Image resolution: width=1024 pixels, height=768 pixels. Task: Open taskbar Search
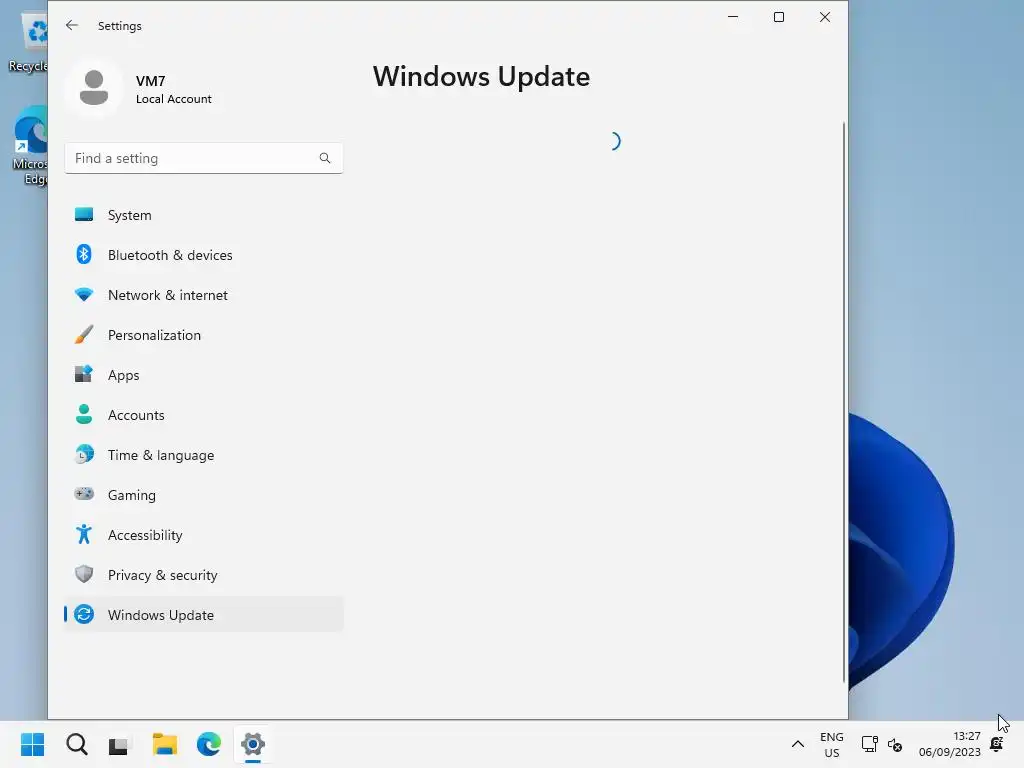point(77,744)
